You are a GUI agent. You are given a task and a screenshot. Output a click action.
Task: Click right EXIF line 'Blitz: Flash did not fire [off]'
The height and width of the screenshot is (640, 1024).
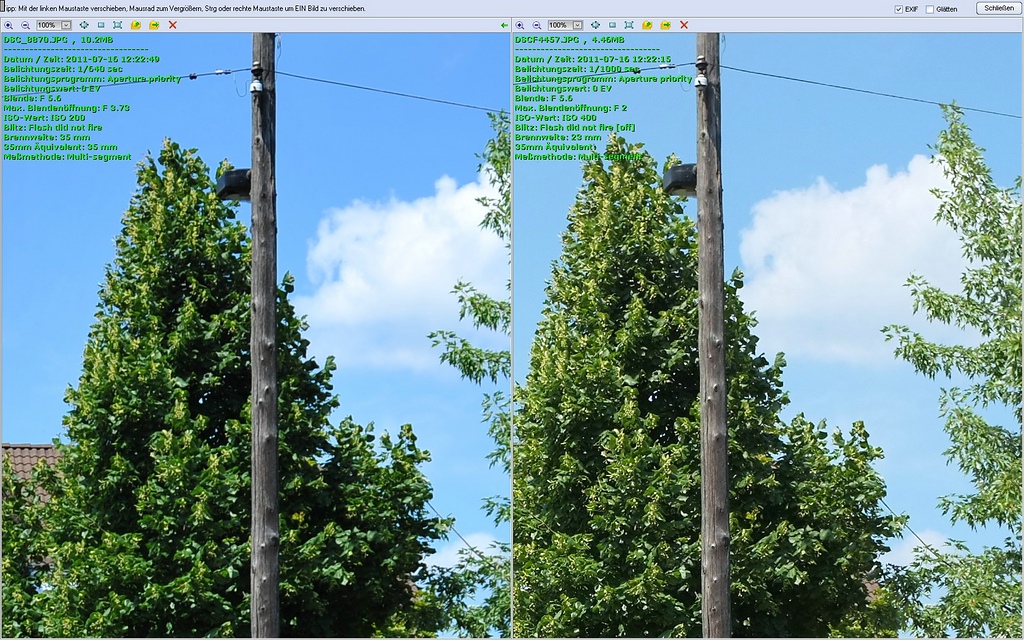(575, 127)
